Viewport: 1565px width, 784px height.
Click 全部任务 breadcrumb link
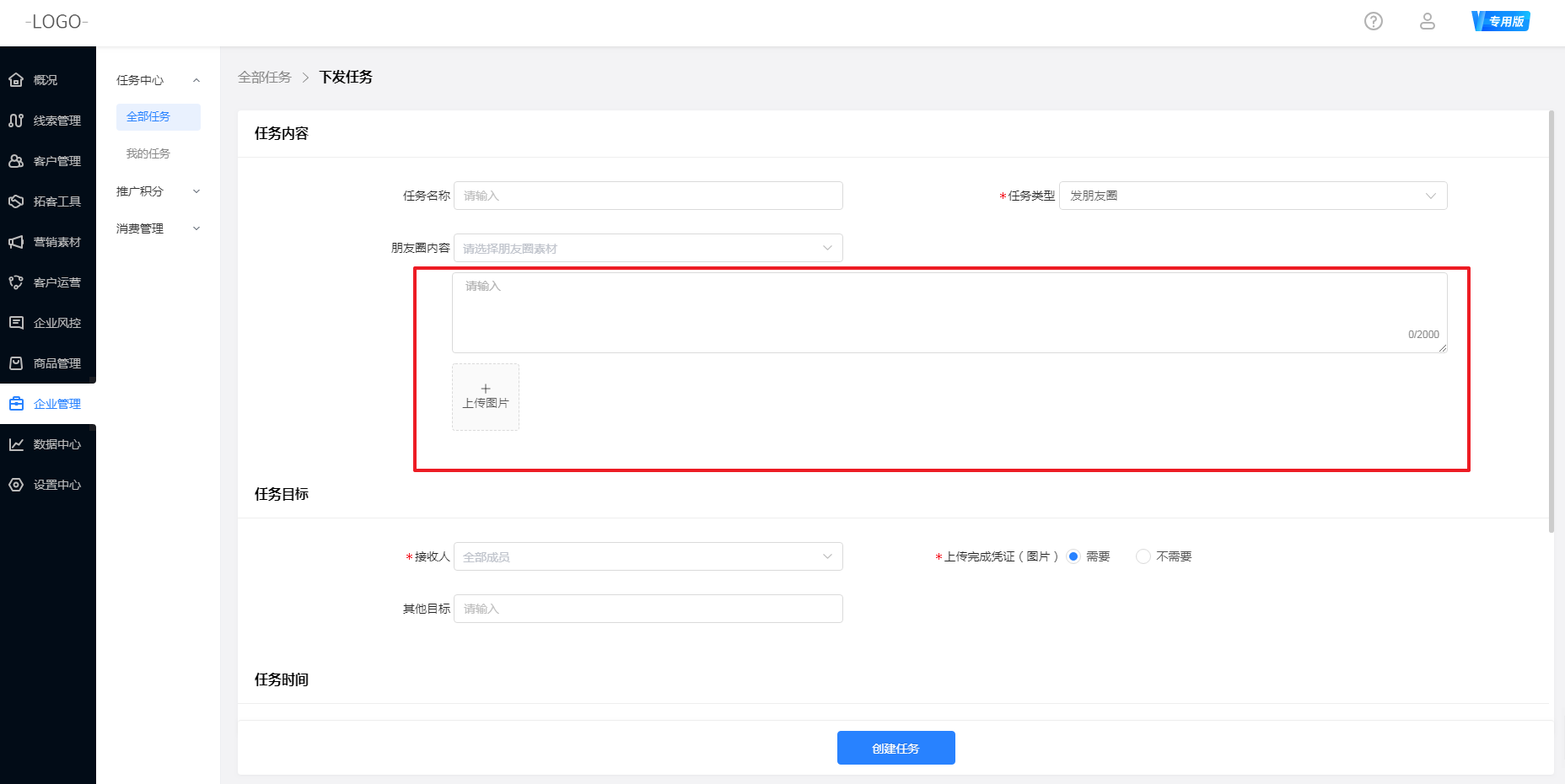[264, 78]
